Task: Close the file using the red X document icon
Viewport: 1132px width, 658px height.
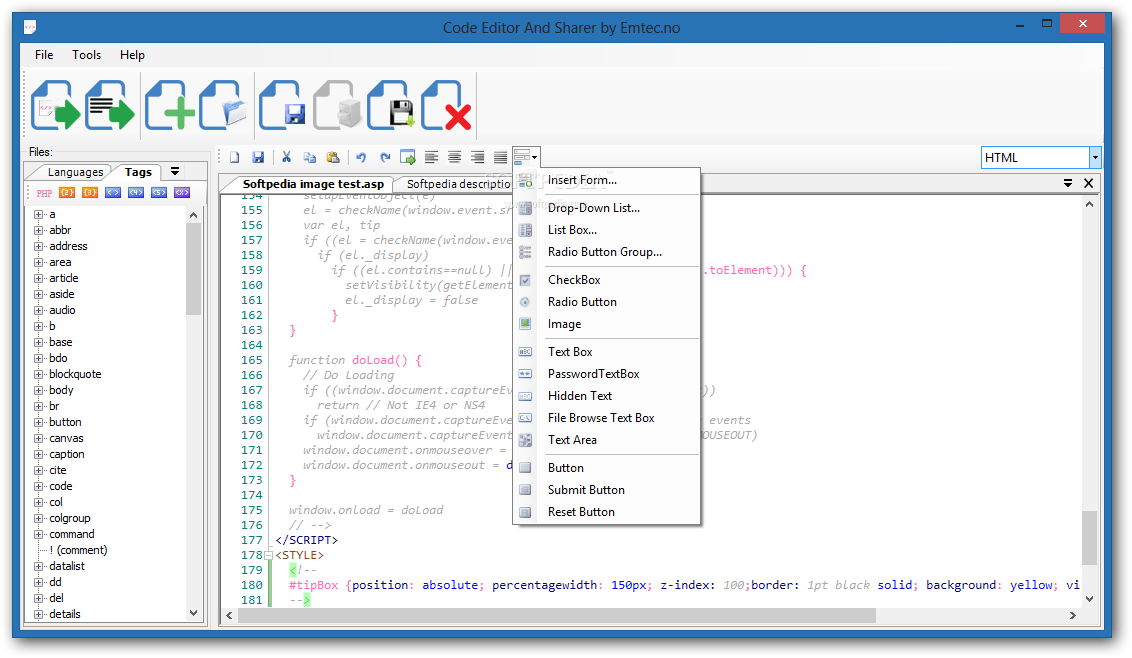Action: click(x=446, y=105)
